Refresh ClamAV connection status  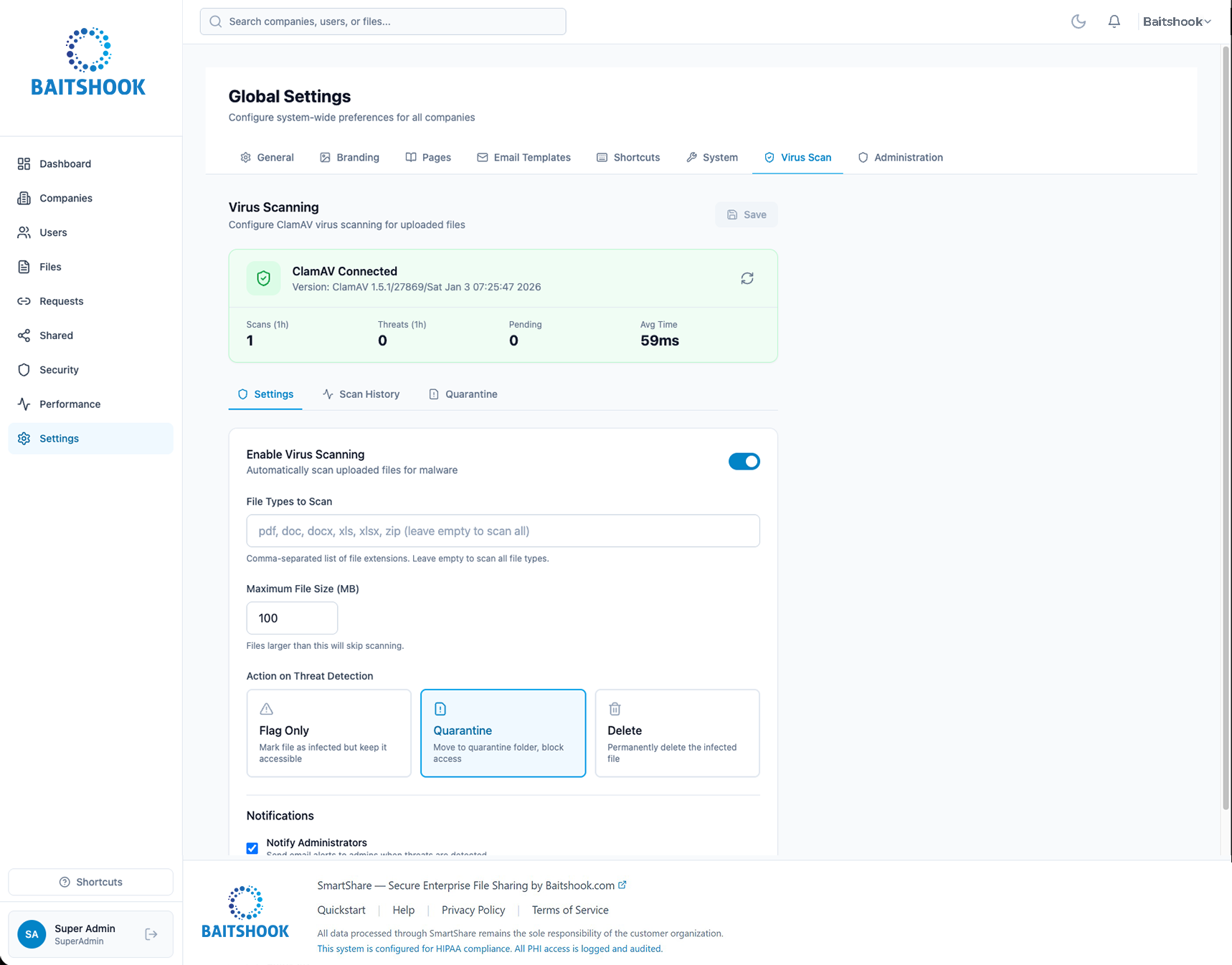tap(747, 278)
